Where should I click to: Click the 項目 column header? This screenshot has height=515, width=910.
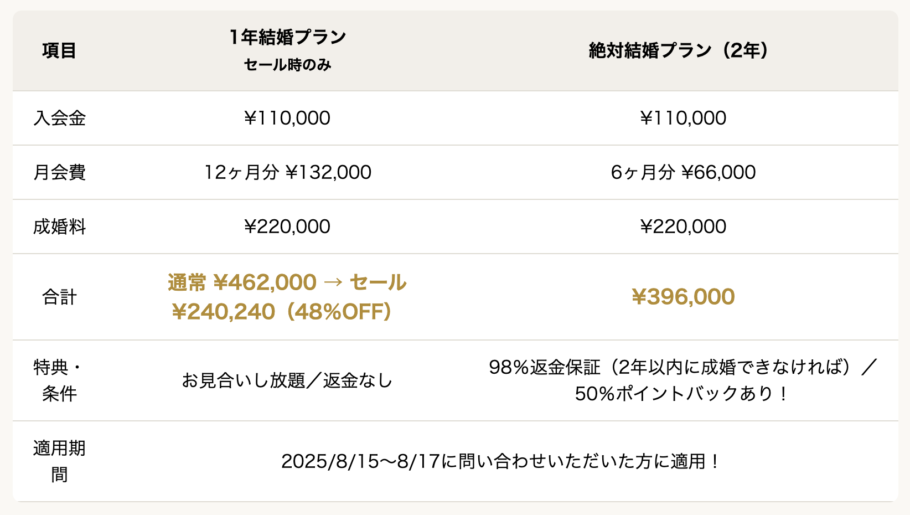pos(59,51)
